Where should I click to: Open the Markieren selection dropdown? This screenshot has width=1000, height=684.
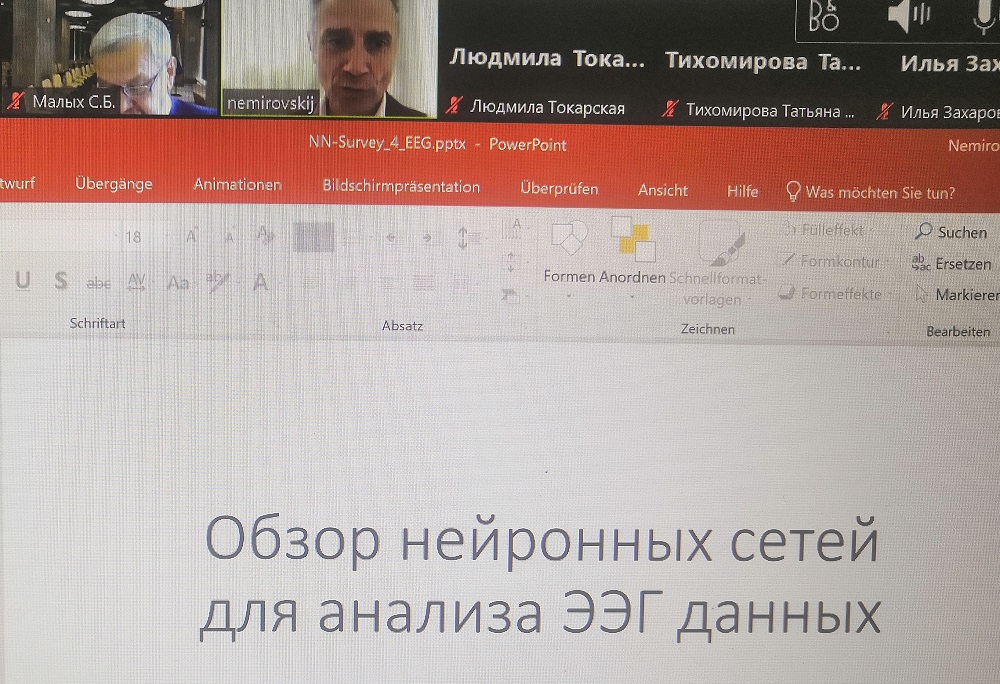tap(956, 295)
